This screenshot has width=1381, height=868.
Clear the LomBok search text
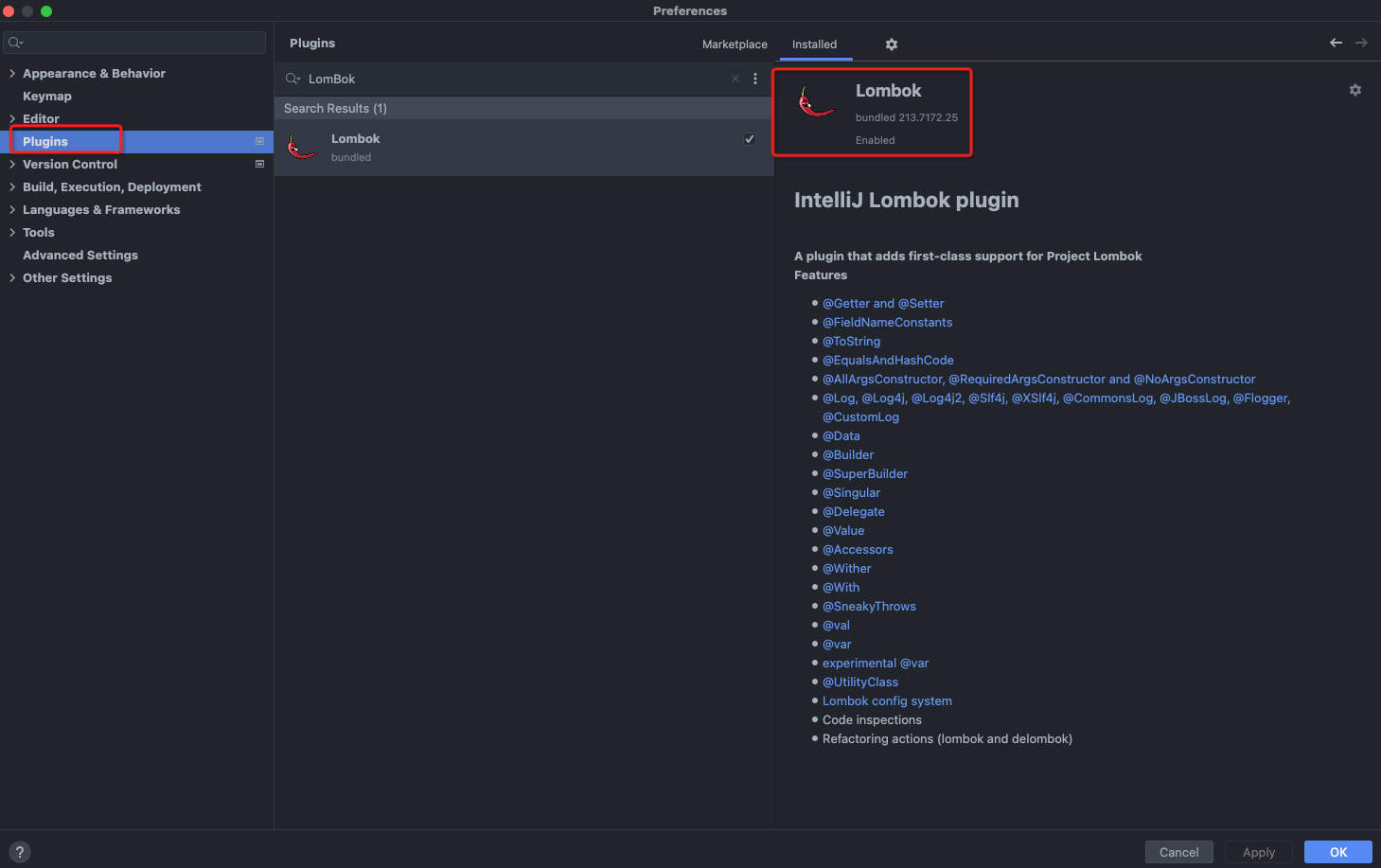[x=735, y=79]
